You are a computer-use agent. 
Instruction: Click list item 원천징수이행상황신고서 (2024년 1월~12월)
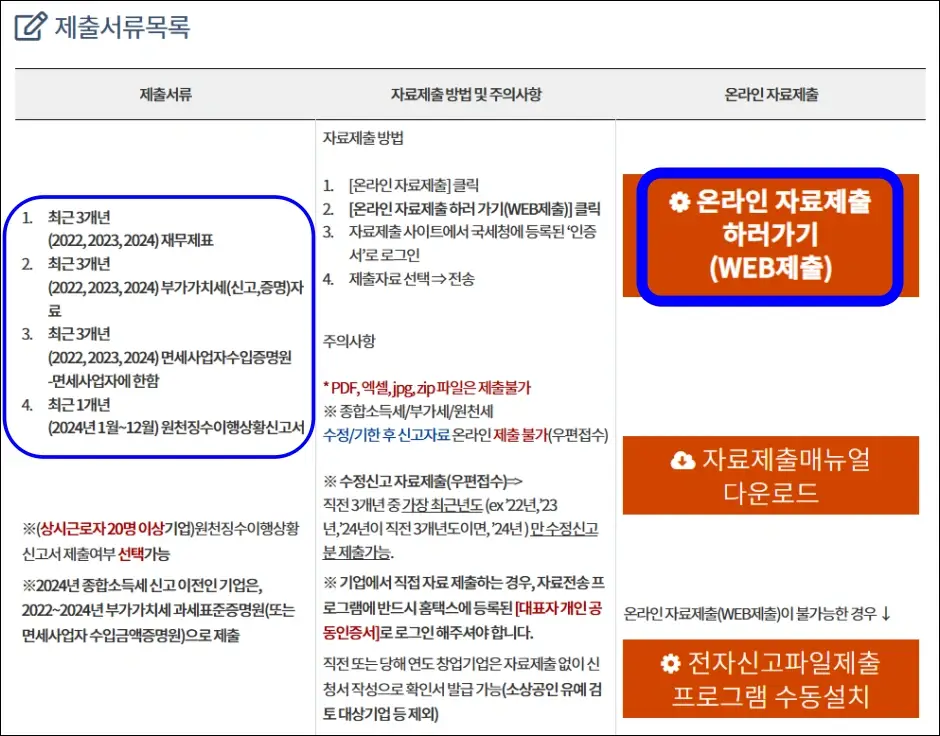click(x=176, y=427)
